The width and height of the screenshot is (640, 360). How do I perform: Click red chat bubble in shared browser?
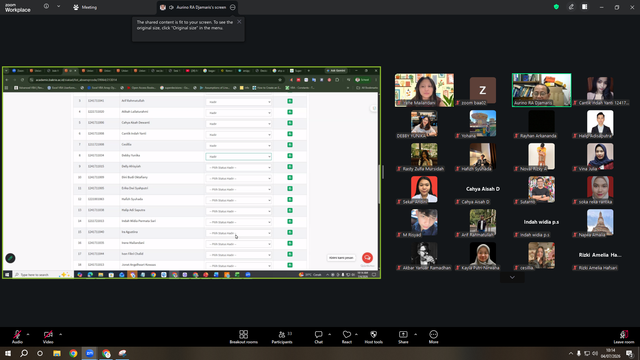pyautogui.click(x=367, y=258)
